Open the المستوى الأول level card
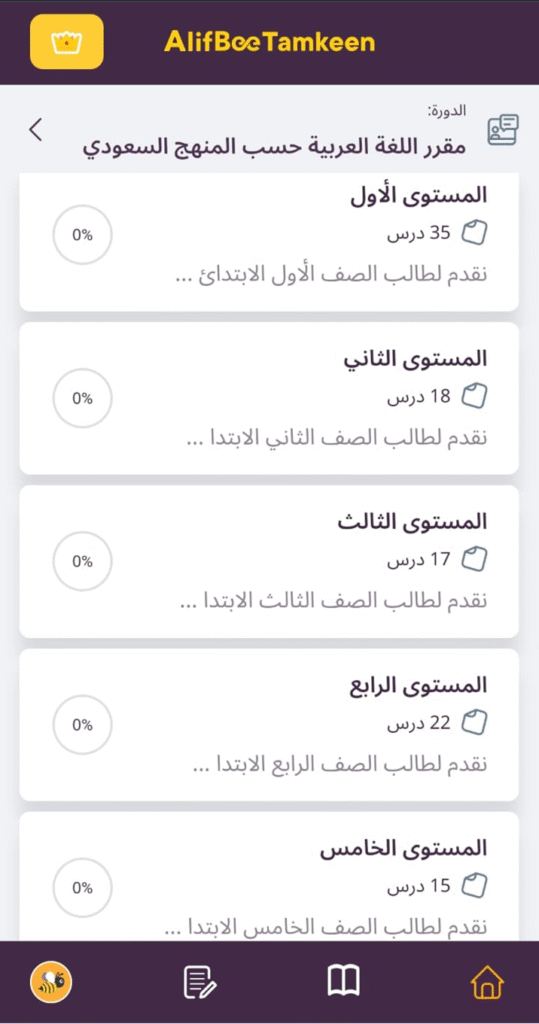539x1024 pixels. pyautogui.click(x=269, y=242)
